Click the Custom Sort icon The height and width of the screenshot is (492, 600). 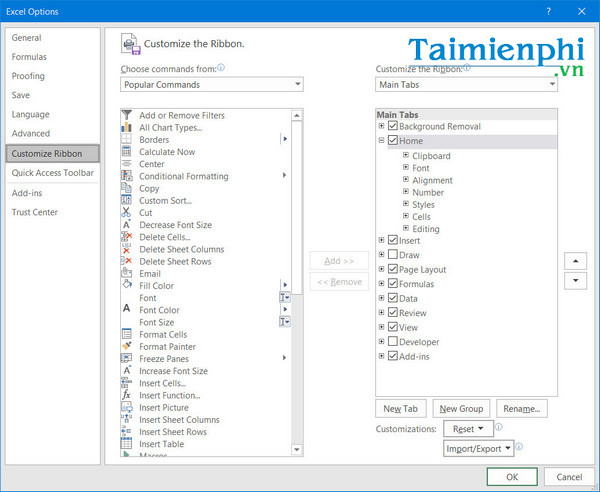point(127,200)
